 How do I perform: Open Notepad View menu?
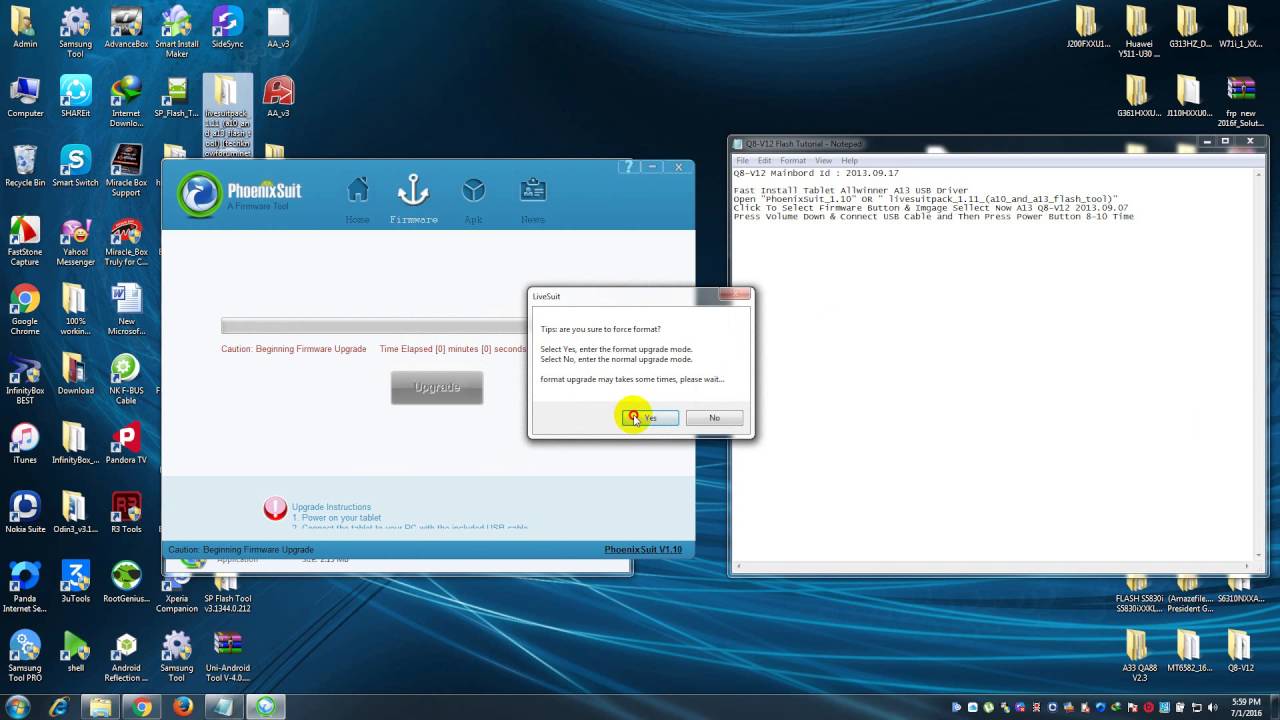[824, 160]
